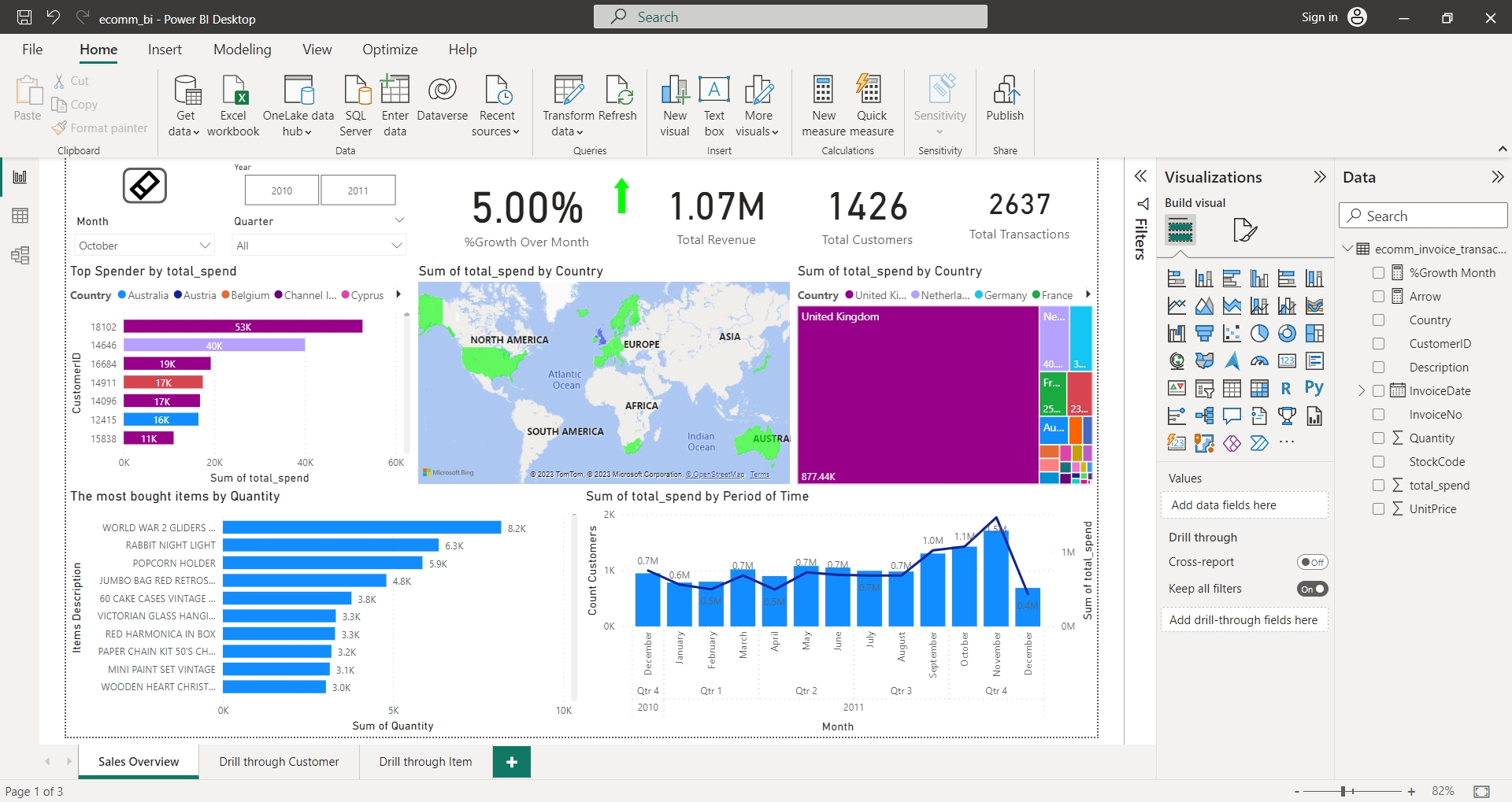This screenshot has height=802, width=1512.
Task: Check the CustomerID field checkbox
Action: pos(1378,344)
